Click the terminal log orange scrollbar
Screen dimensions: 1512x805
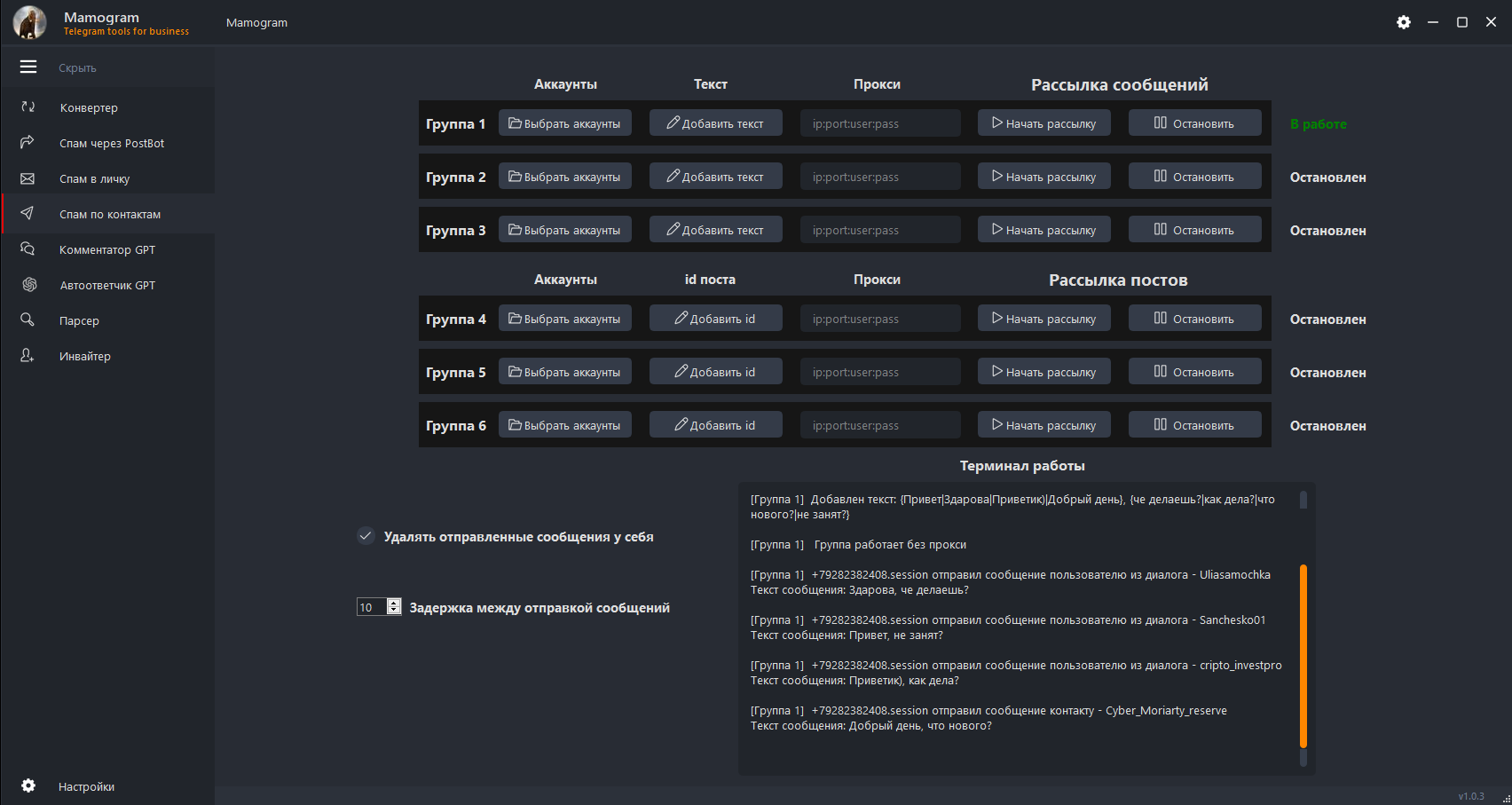pos(1303,657)
